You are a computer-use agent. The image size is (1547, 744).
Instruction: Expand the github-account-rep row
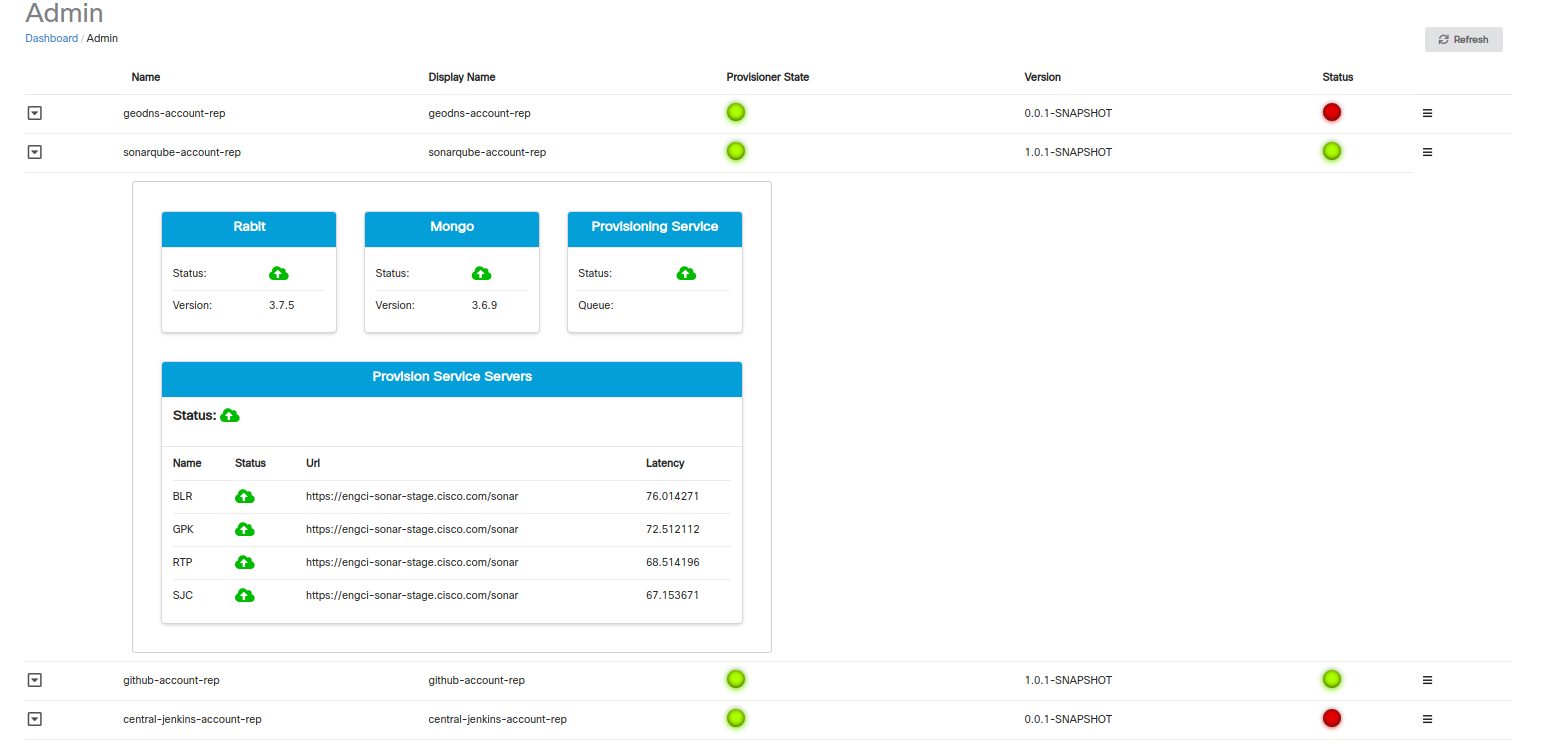(34, 680)
